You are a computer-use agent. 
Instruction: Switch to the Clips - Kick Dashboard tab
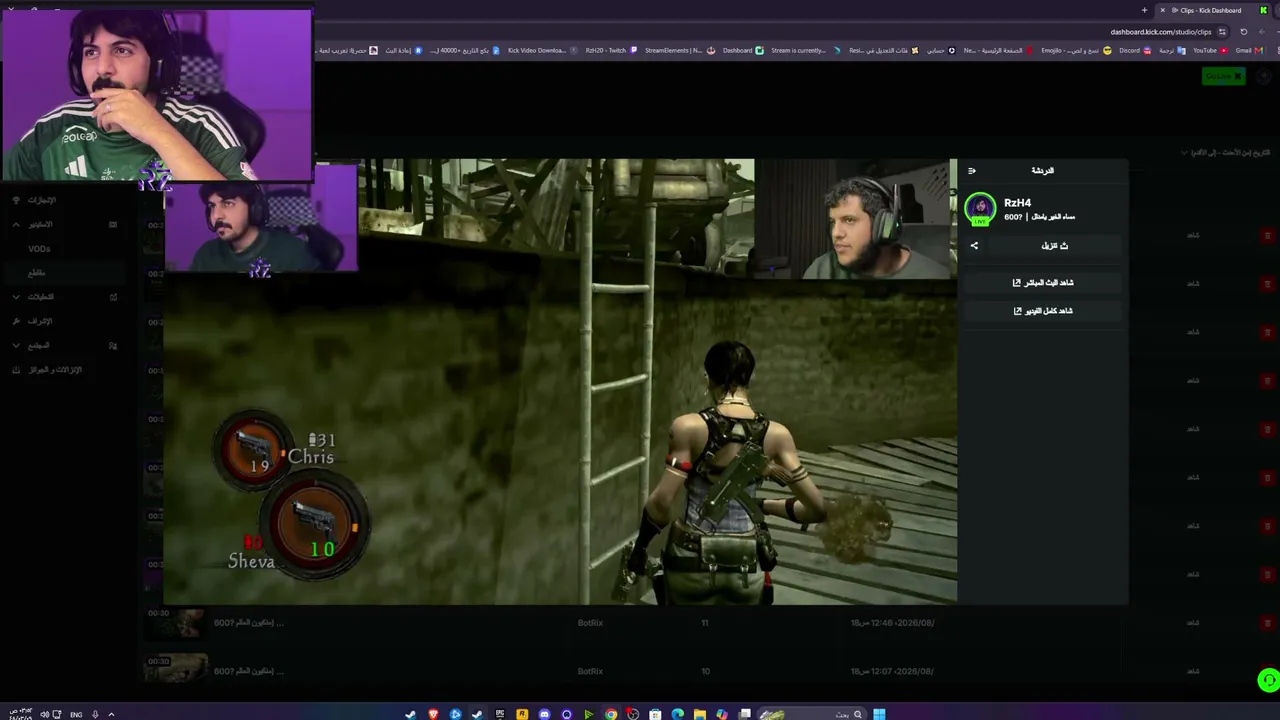point(1211,10)
